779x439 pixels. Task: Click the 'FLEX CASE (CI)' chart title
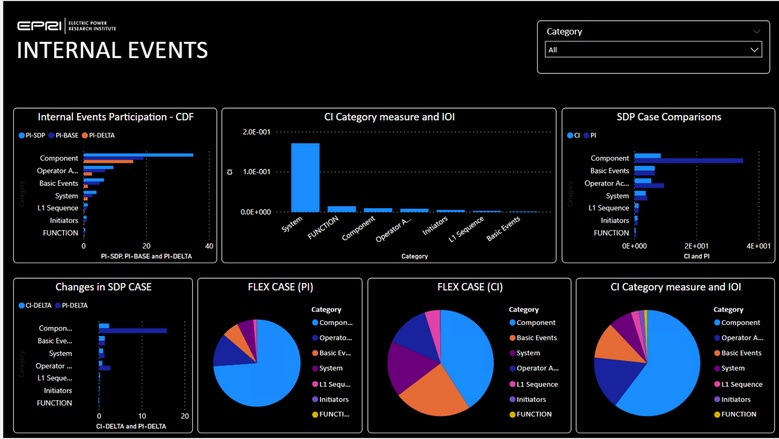pyautogui.click(x=469, y=287)
